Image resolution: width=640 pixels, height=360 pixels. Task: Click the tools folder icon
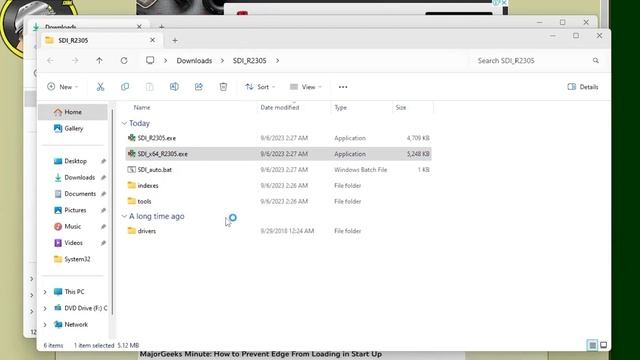131,201
